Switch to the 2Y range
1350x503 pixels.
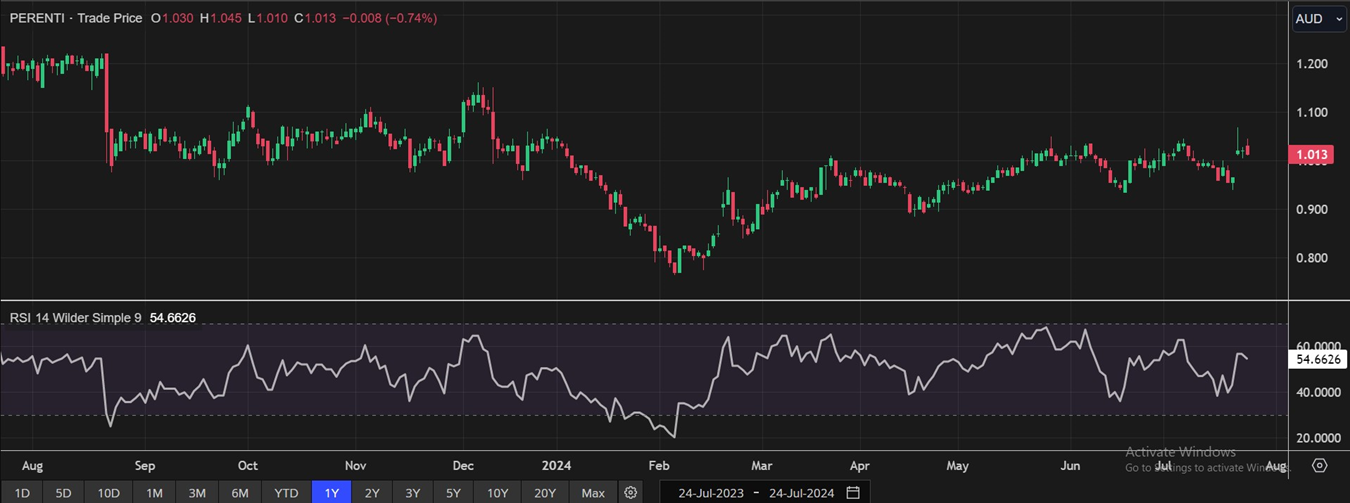point(372,493)
